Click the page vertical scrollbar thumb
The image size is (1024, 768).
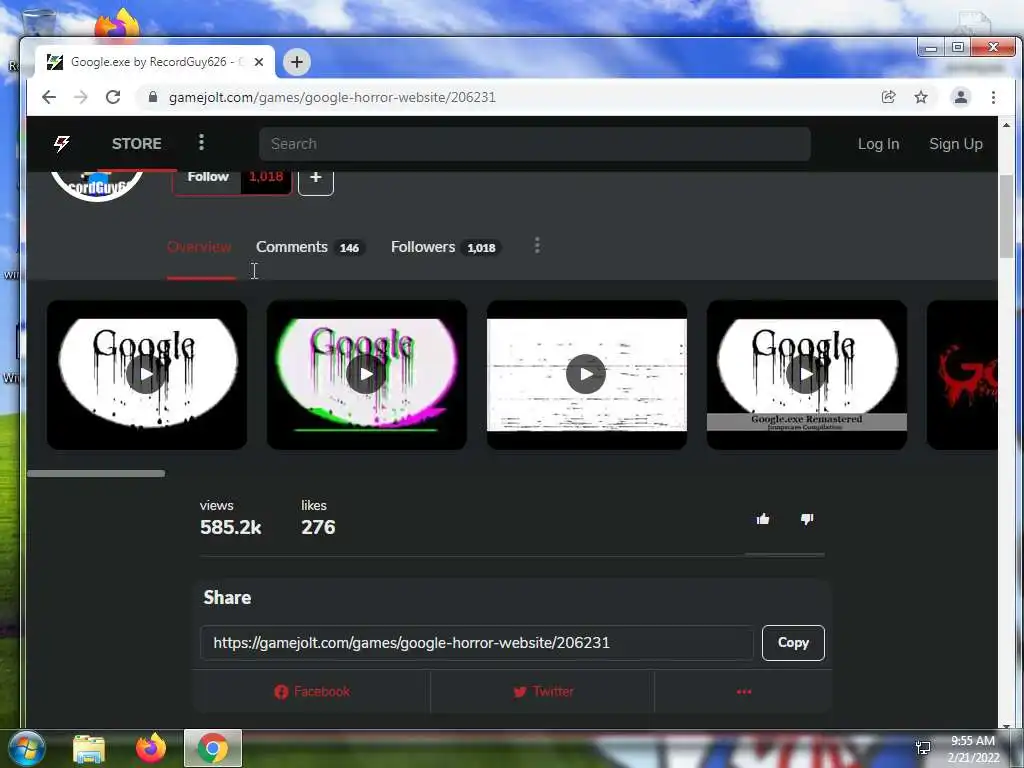click(x=1006, y=216)
